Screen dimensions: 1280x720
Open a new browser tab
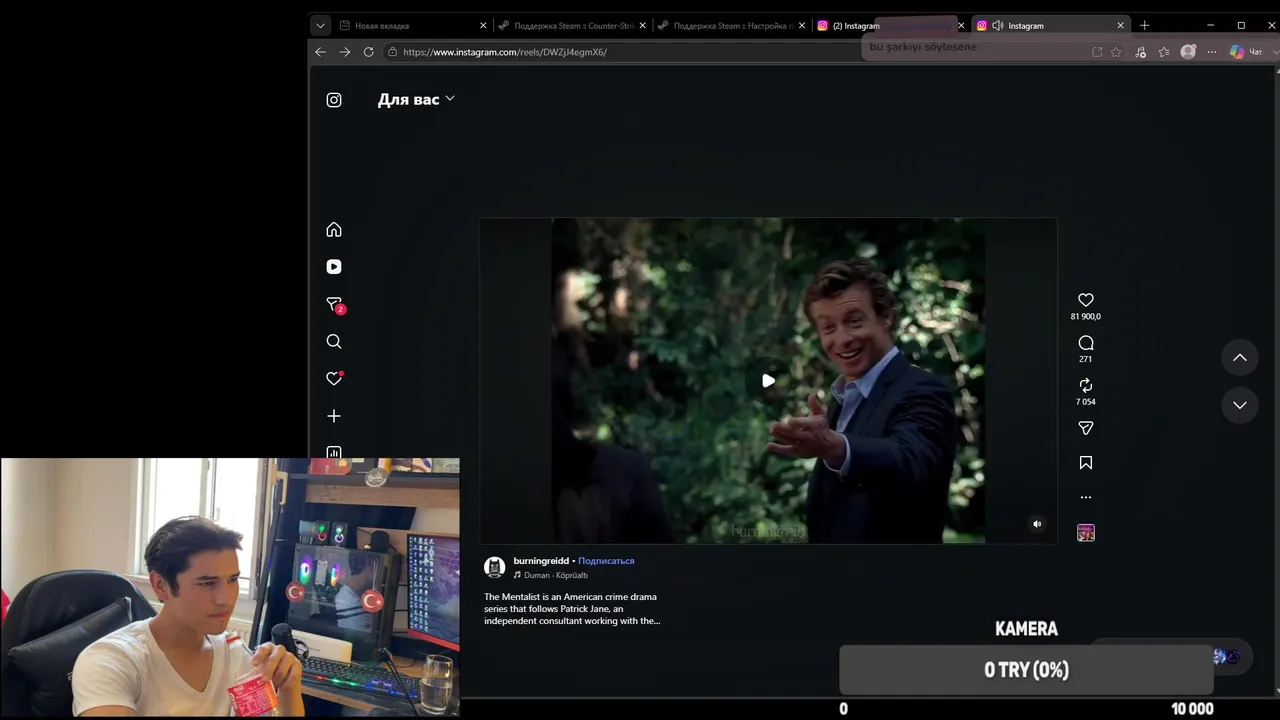click(x=1145, y=26)
